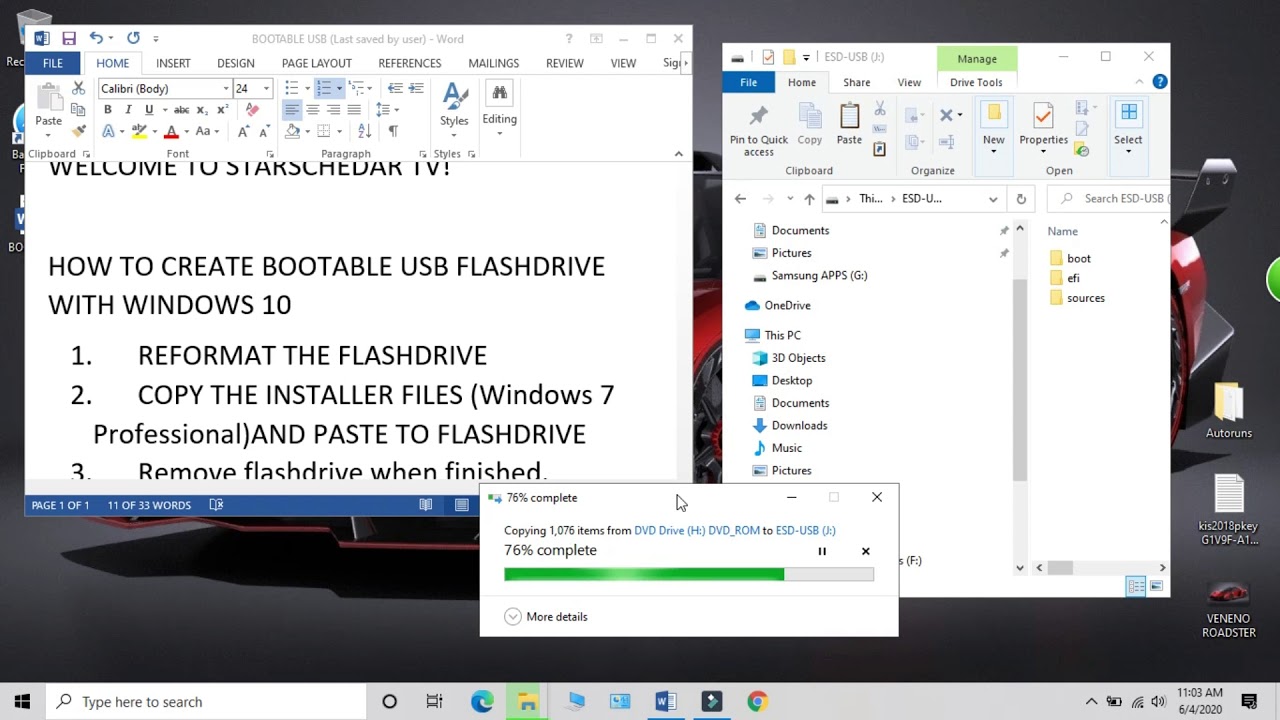Toggle Show/Hide paragraph marks
1280x720 pixels.
(393, 131)
